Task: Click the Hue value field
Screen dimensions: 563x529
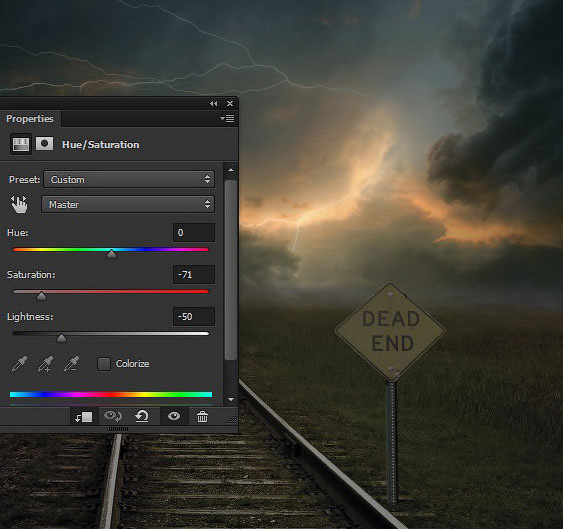Action: [x=194, y=233]
